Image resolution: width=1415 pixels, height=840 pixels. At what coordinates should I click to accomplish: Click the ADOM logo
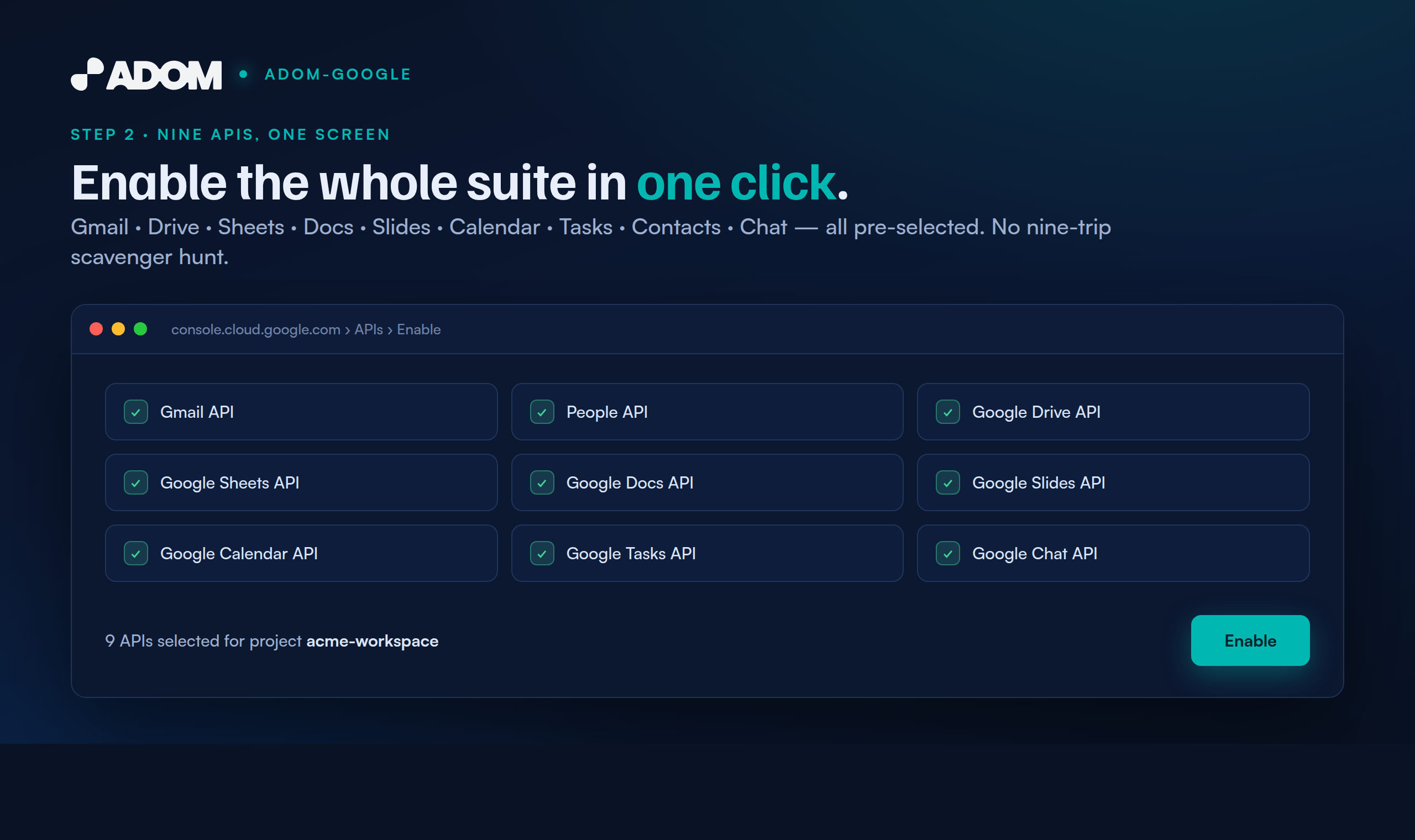(x=146, y=74)
